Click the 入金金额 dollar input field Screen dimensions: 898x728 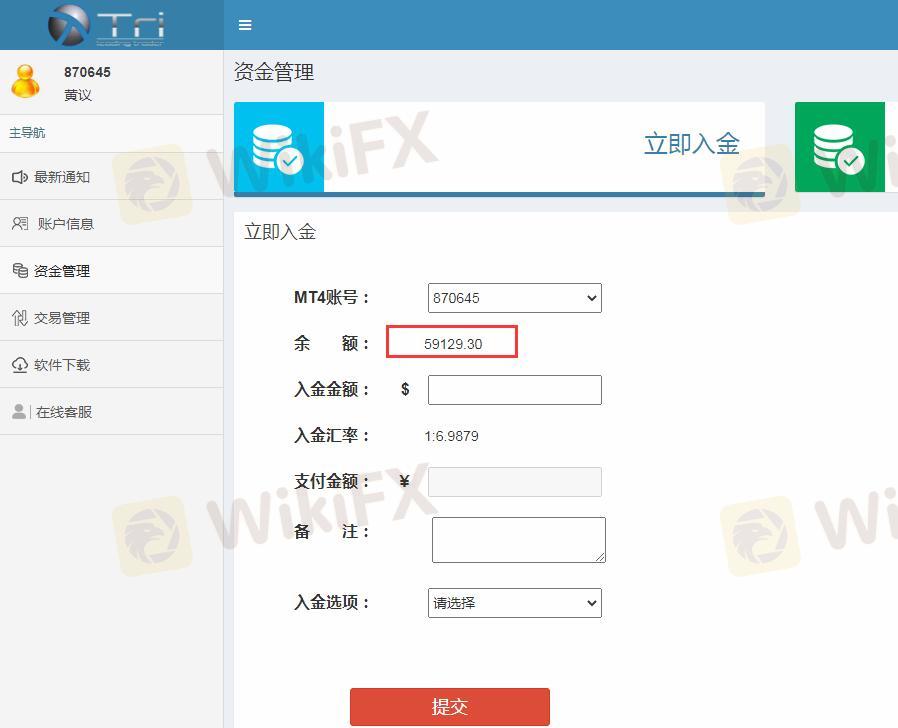coord(515,390)
